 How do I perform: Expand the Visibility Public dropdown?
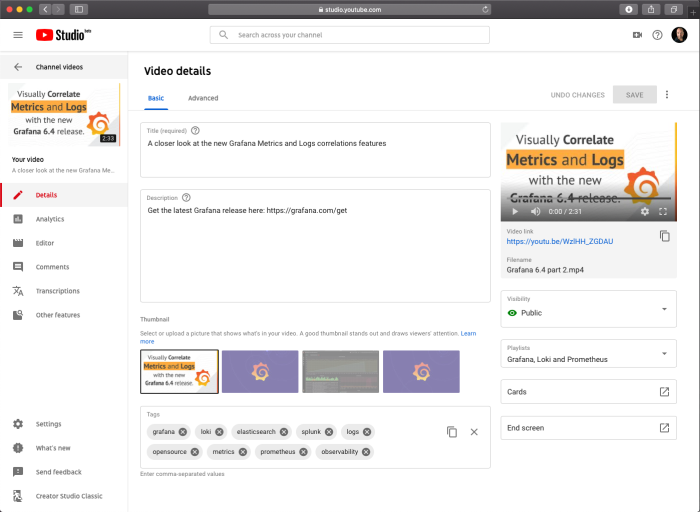588,309
